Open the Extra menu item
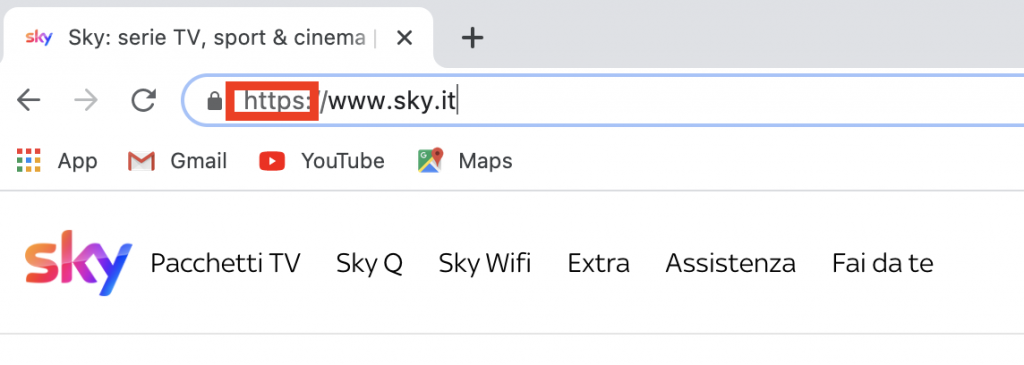Viewport: 1024px width, 365px height. [598, 263]
